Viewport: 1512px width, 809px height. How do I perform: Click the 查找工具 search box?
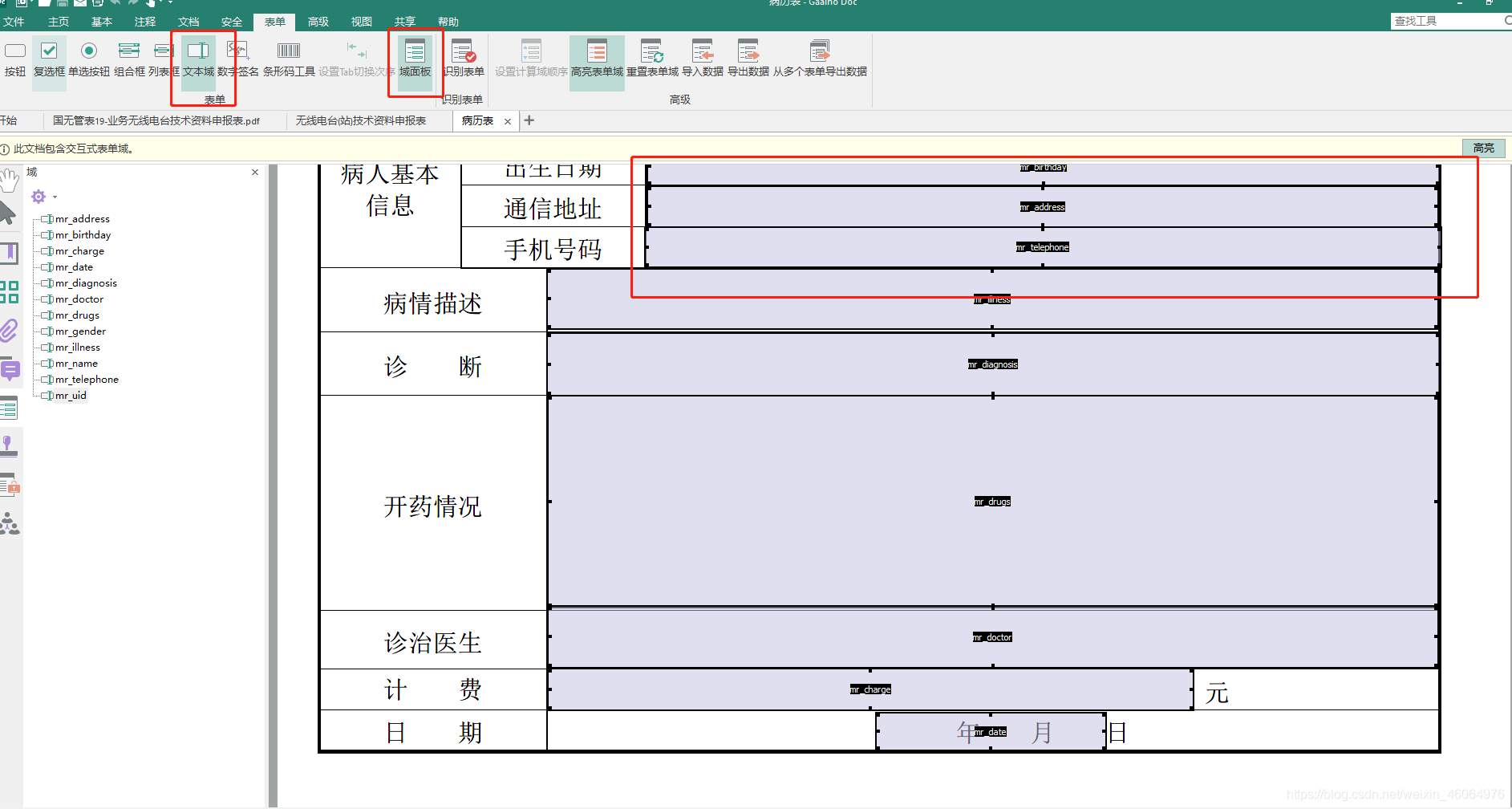click(x=1450, y=21)
